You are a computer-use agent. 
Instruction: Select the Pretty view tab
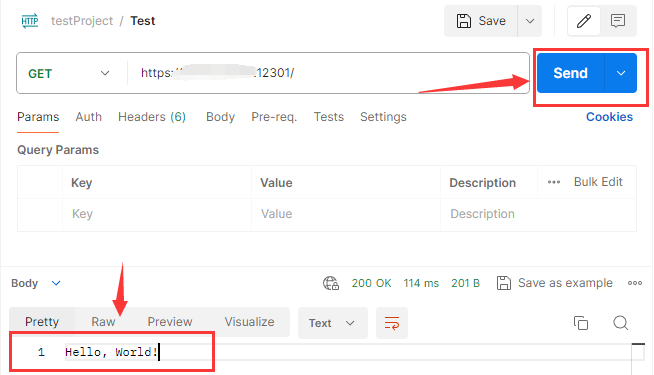(42, 322)
